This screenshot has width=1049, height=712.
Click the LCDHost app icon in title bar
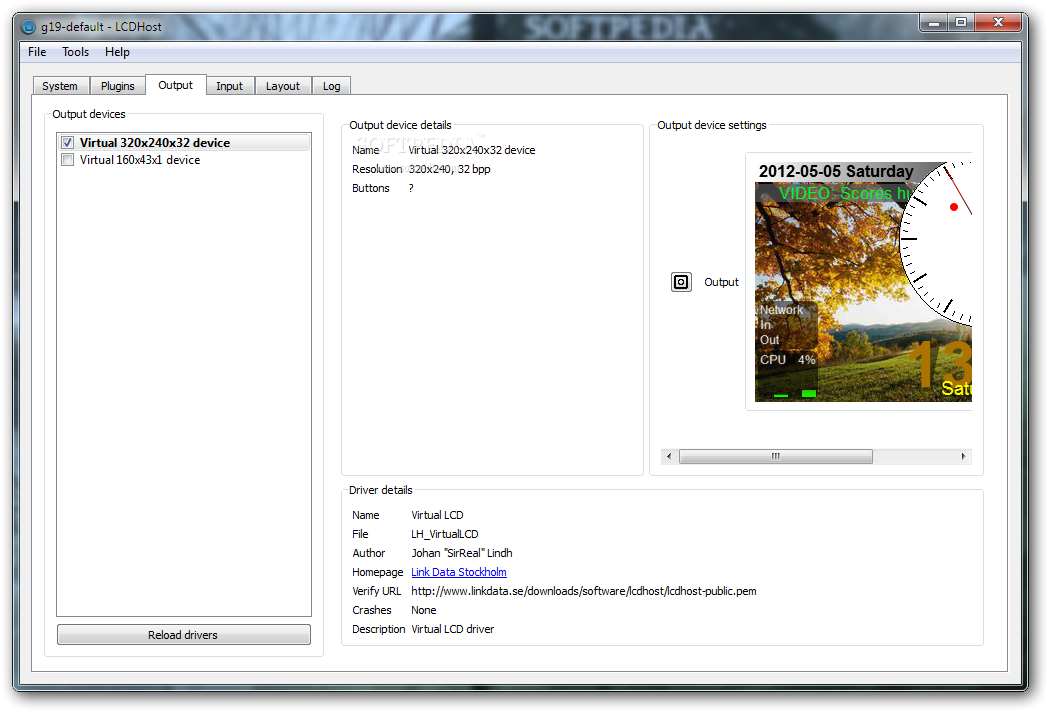(x=28, y=27)
